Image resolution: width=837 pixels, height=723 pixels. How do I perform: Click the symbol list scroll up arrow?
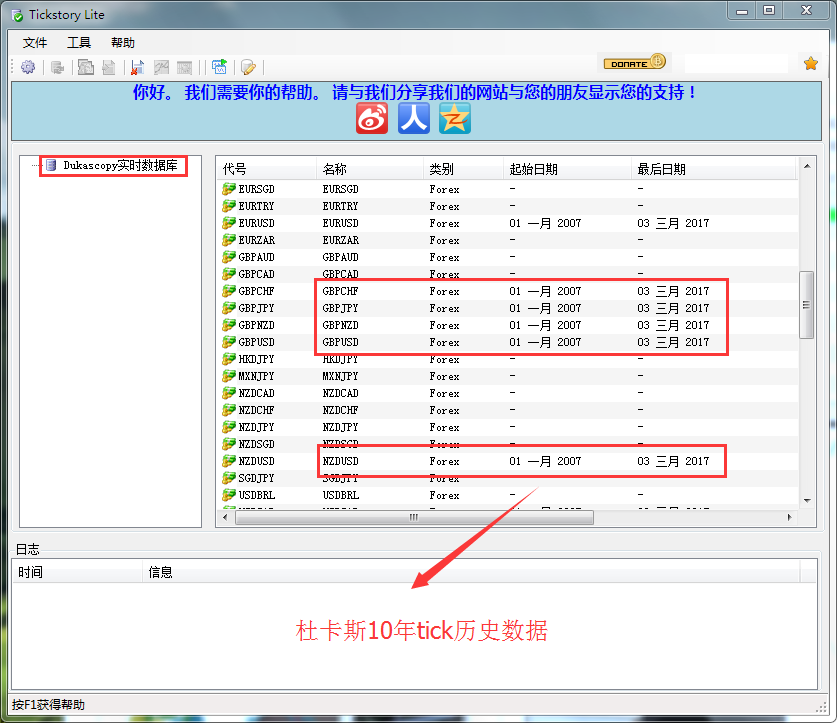click(x=807, y=166)
